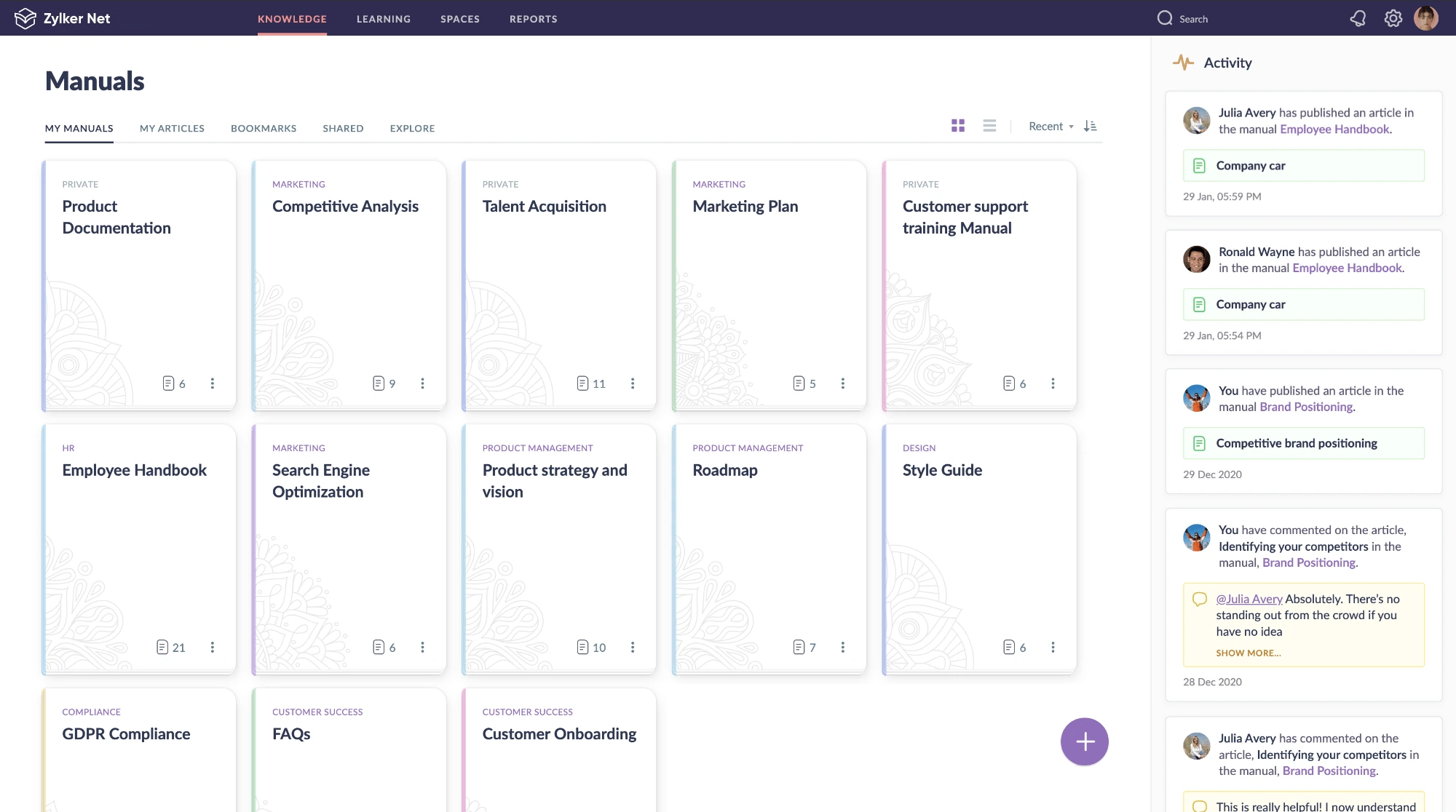Click the settings gear icon in header

tap(1393, 18)
